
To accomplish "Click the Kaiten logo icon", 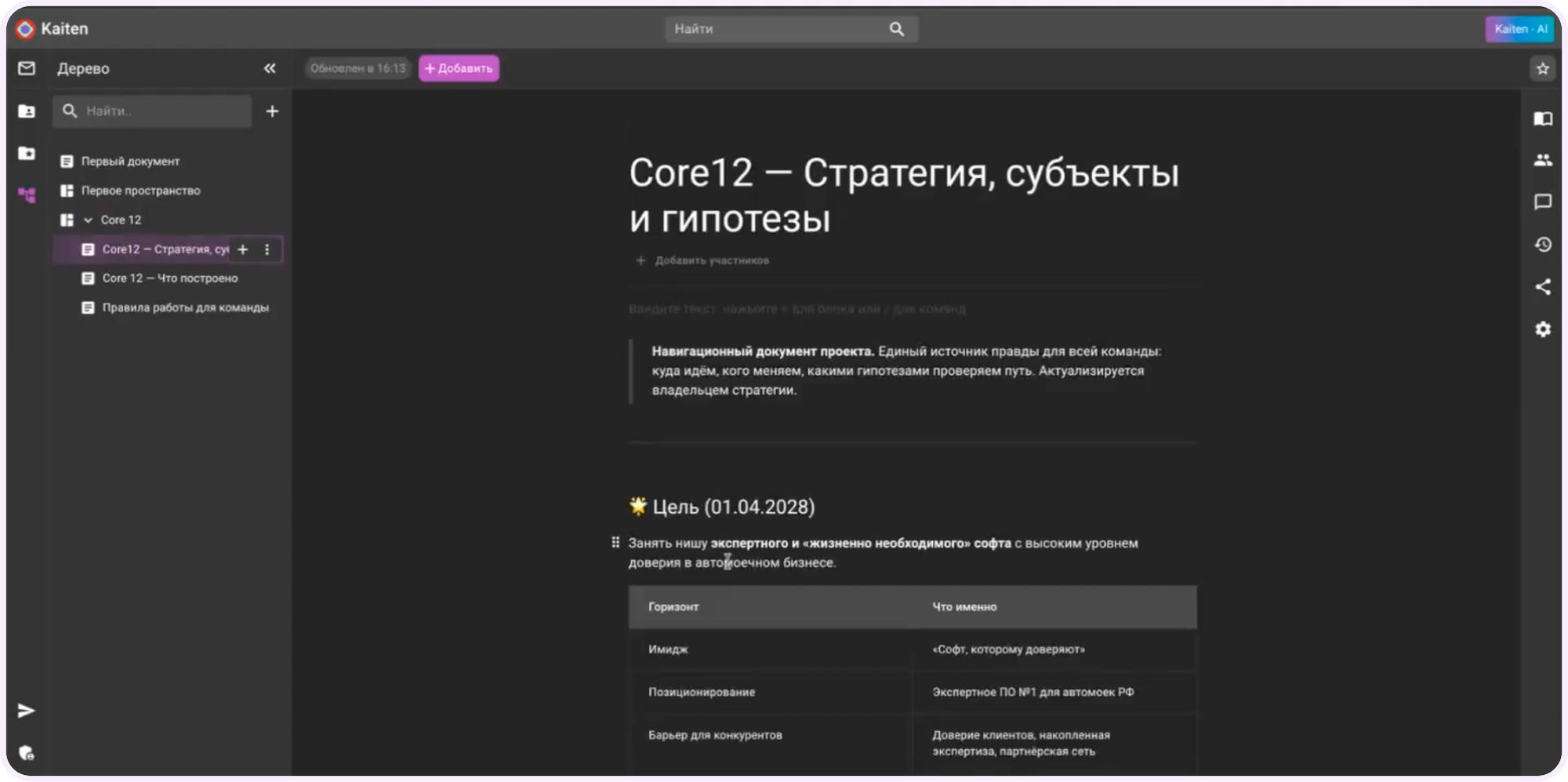I will tap(26, 29).
